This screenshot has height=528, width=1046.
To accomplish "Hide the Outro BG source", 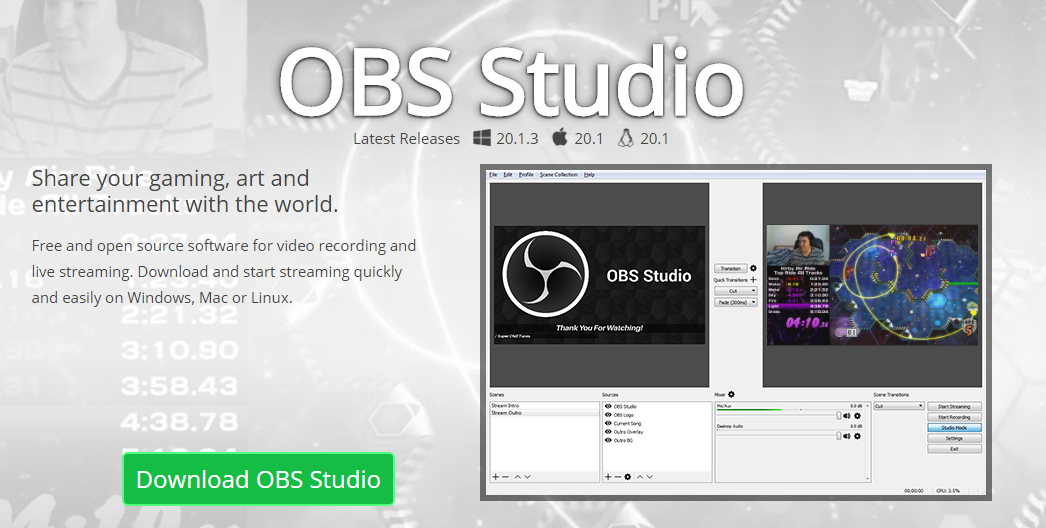I will (x=608, y=441).
